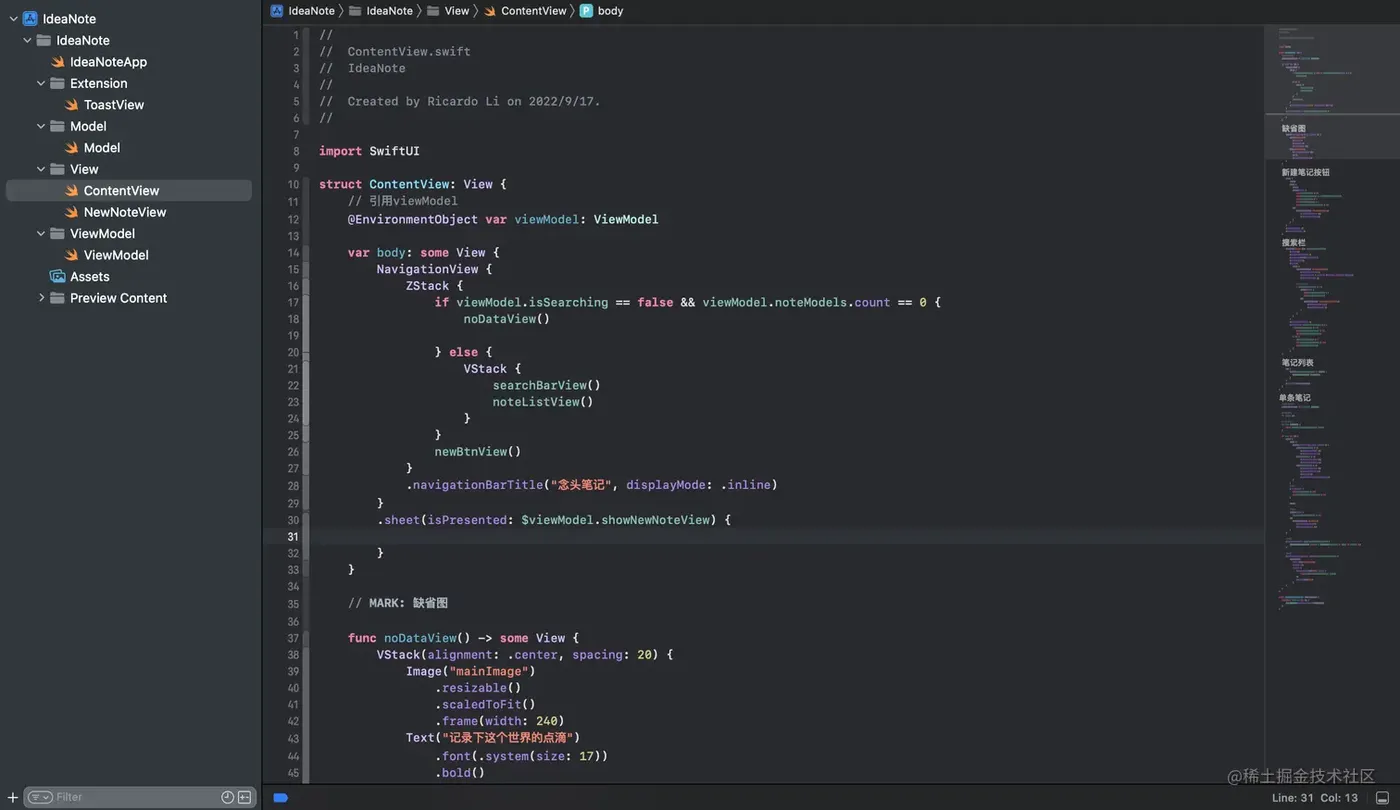1400x810 pixels.
Task: Click func noDataView declaration
Action: coord(463,638)
